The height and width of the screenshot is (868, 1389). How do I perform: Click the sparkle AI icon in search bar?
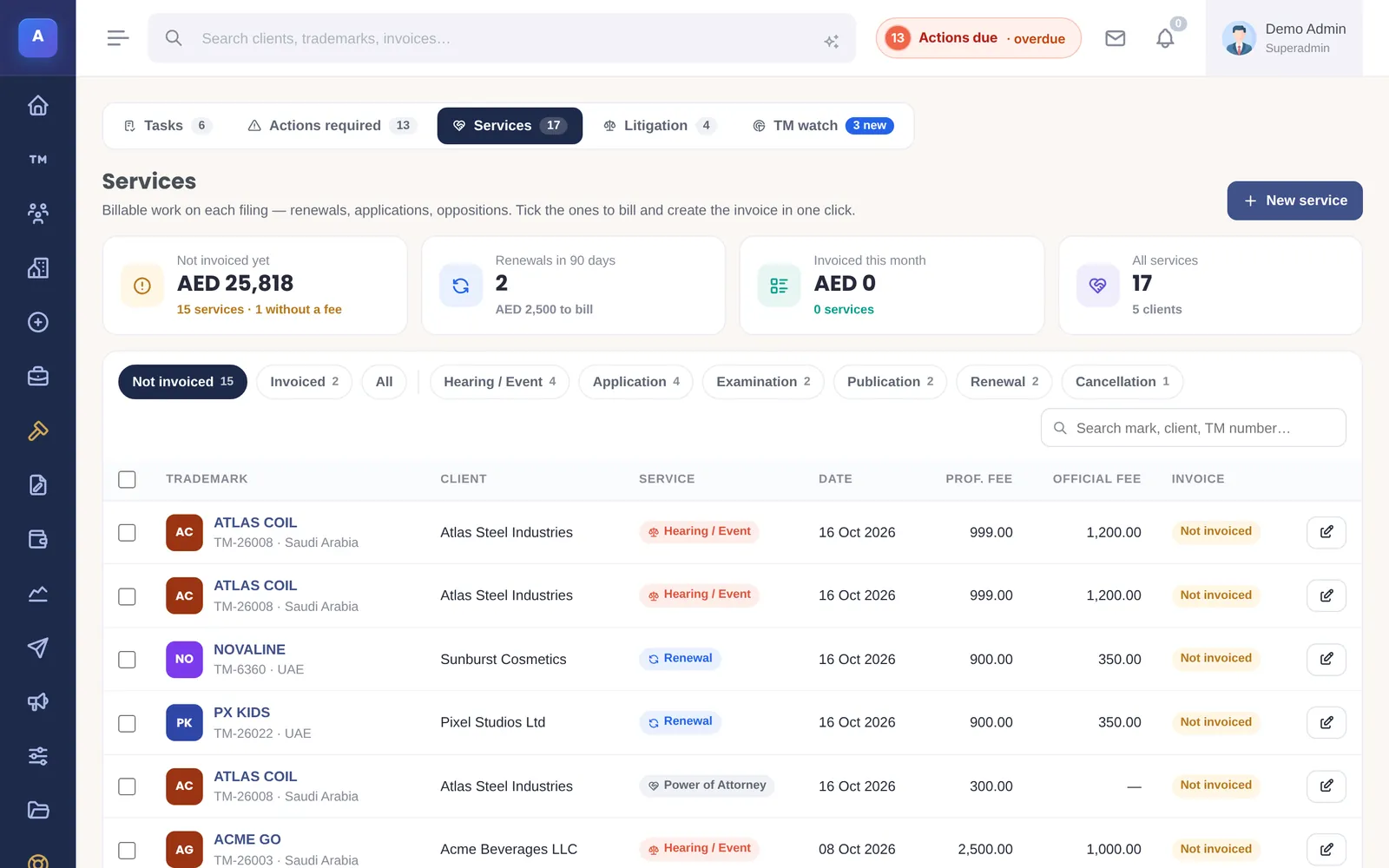(x=831, y=41)
